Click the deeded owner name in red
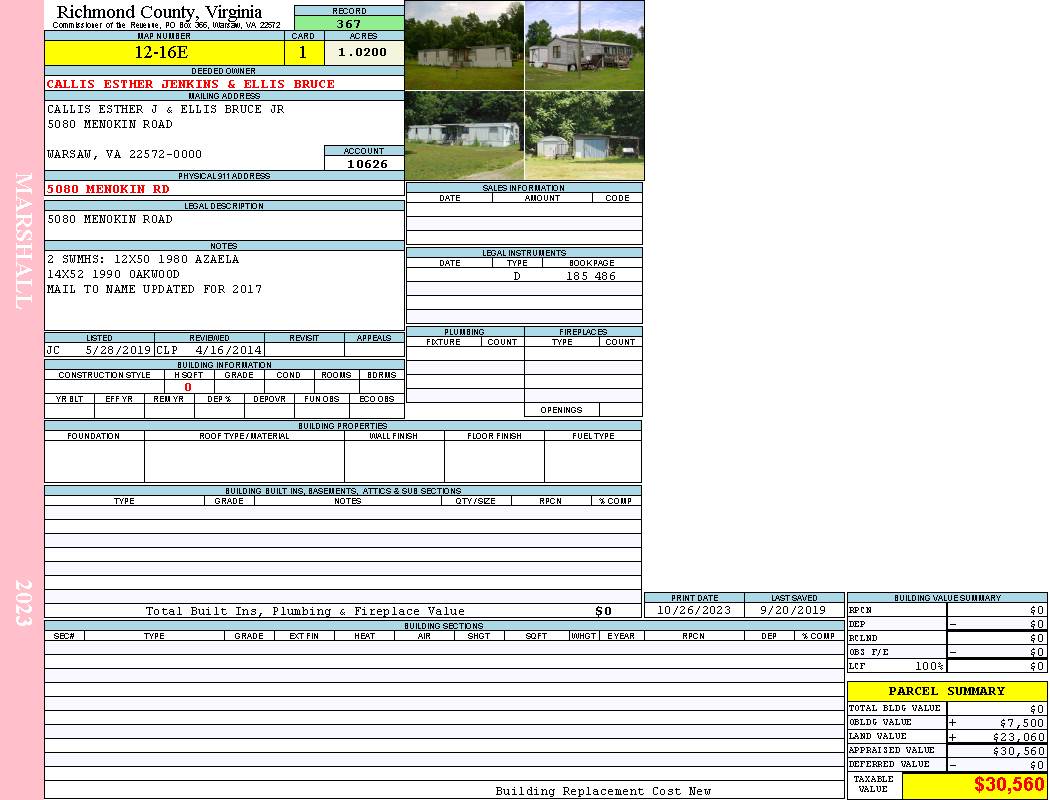1050x800 pixels. pos(190,84)
